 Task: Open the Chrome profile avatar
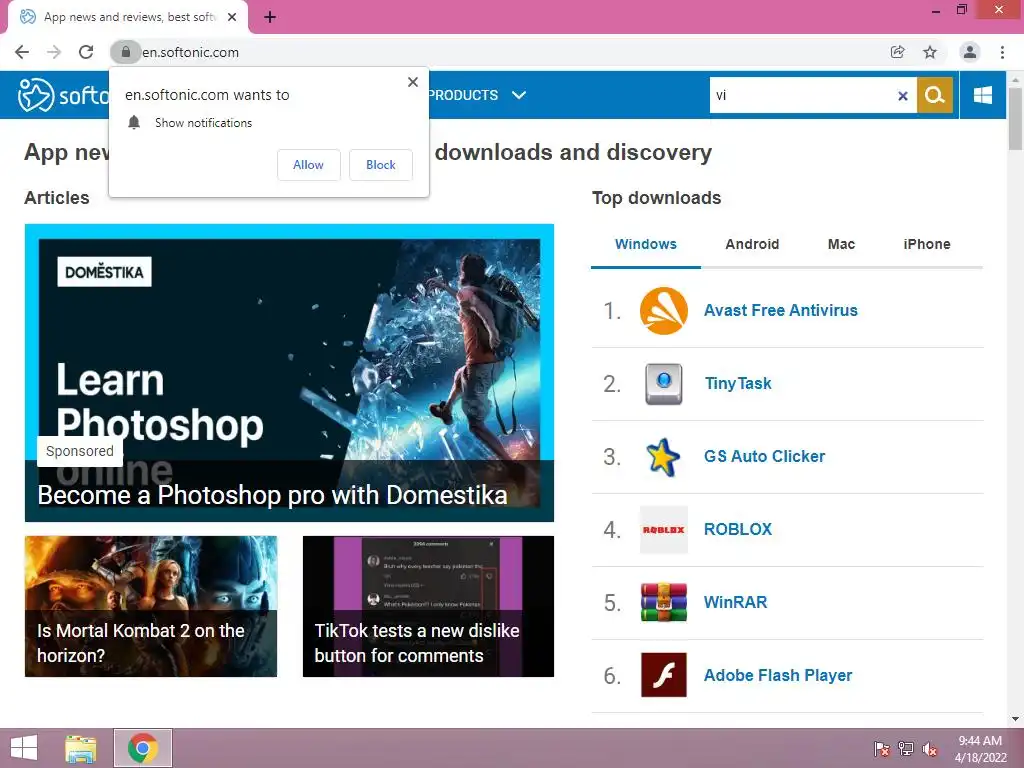tap(970, 52)
